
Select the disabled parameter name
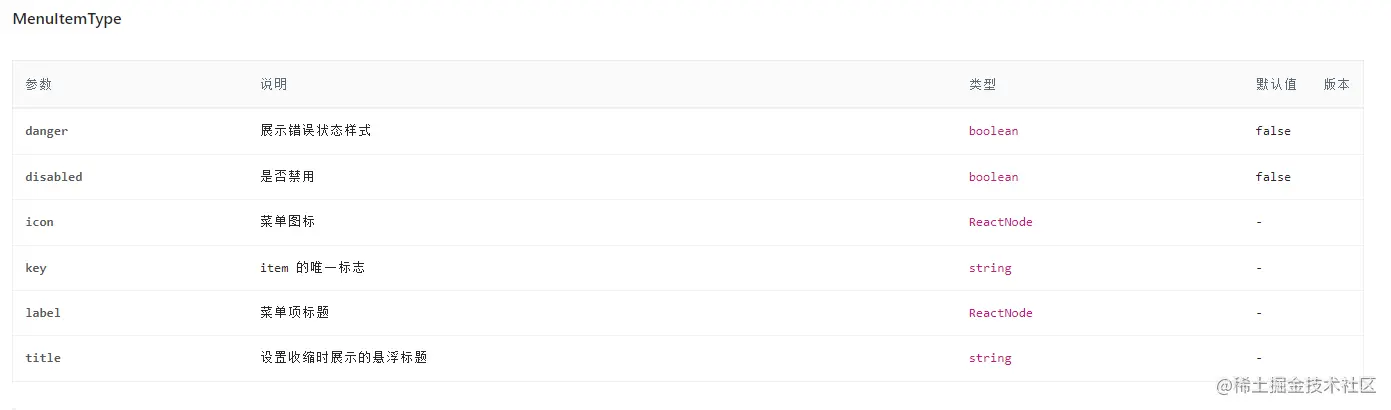point(54,177)
